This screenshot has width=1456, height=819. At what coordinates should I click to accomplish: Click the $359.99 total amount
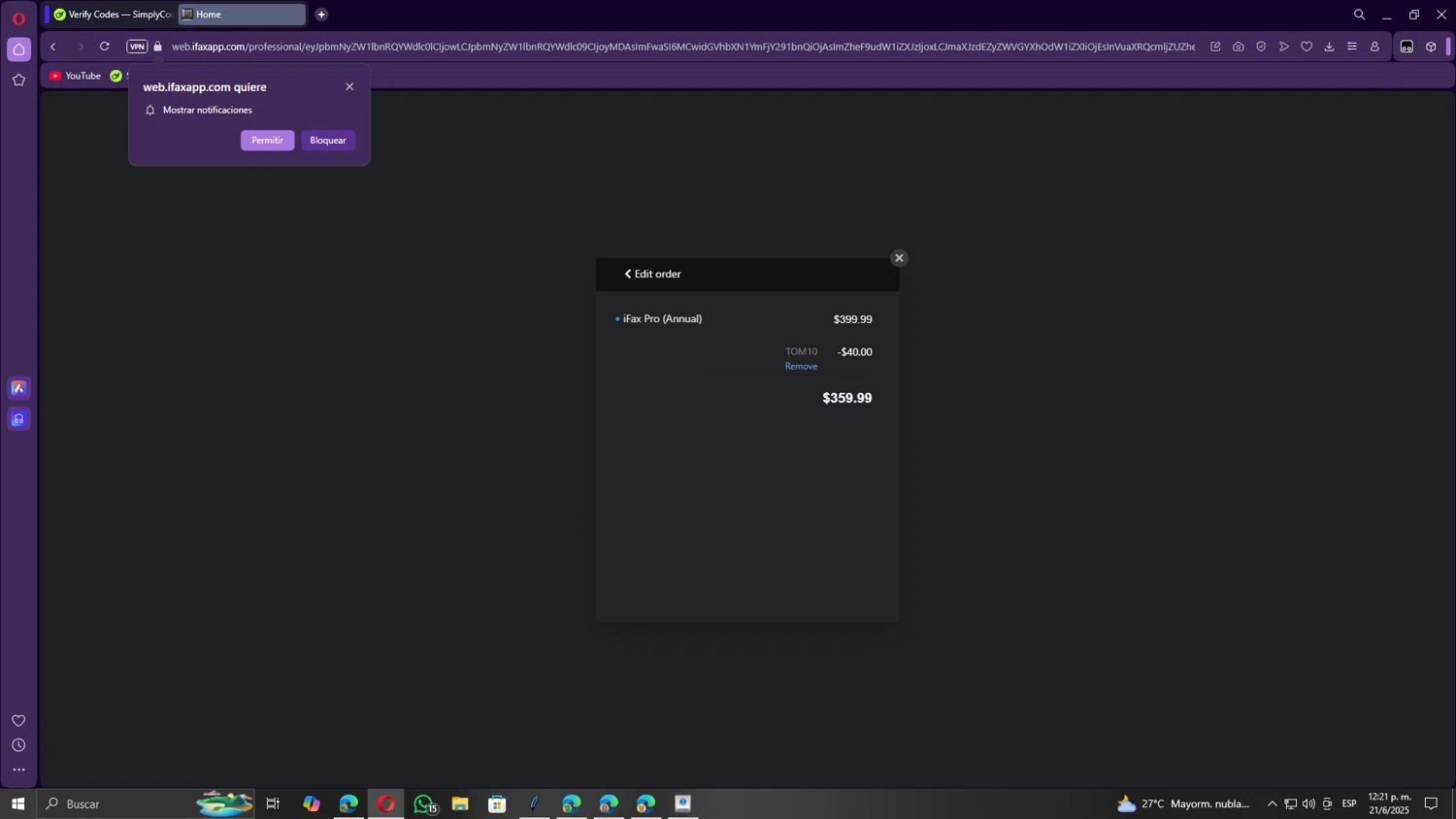pyautogui.click(x=847, y=398)
